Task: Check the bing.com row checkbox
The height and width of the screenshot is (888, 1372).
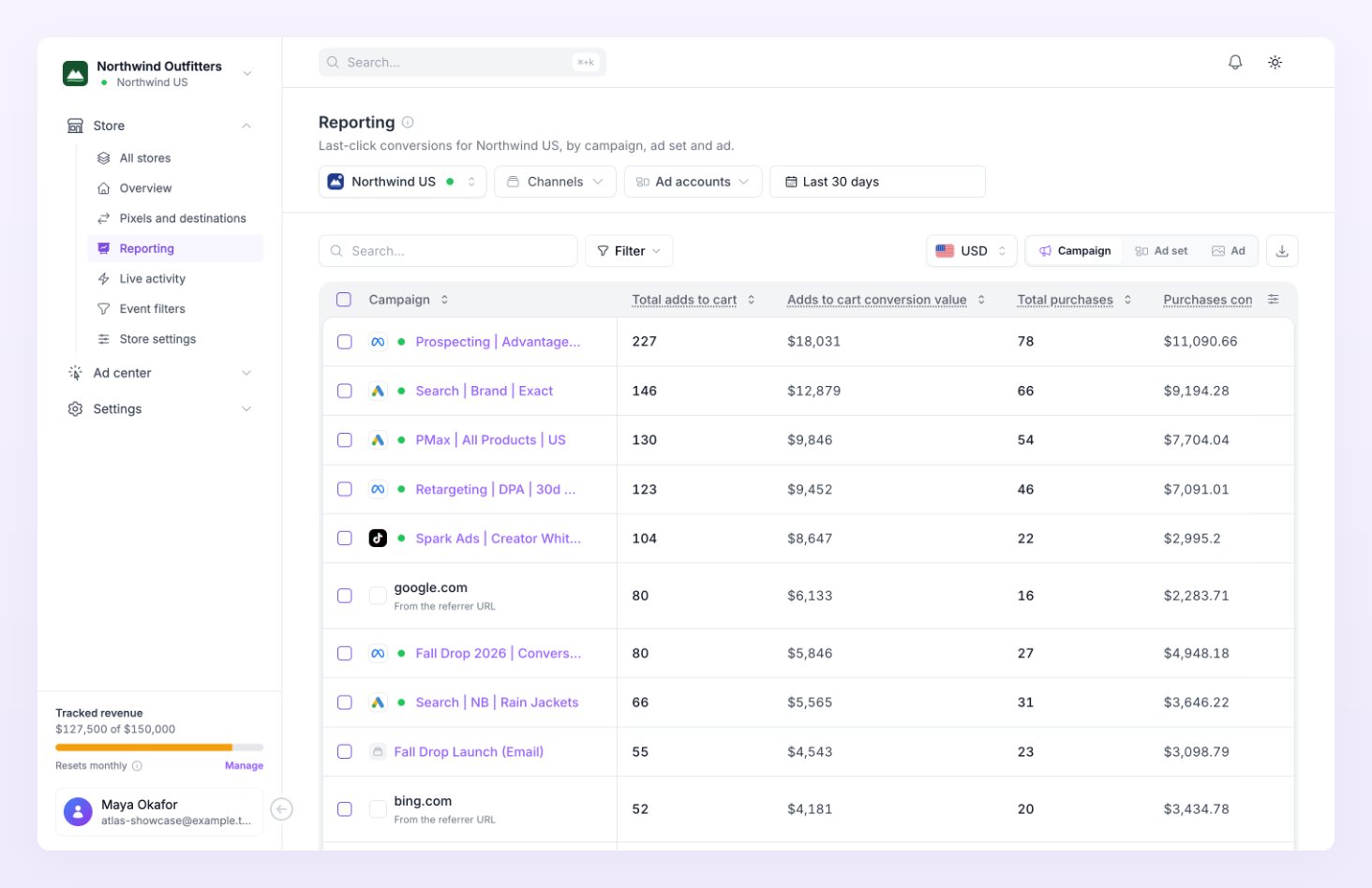Action: (x=345, y=809)
